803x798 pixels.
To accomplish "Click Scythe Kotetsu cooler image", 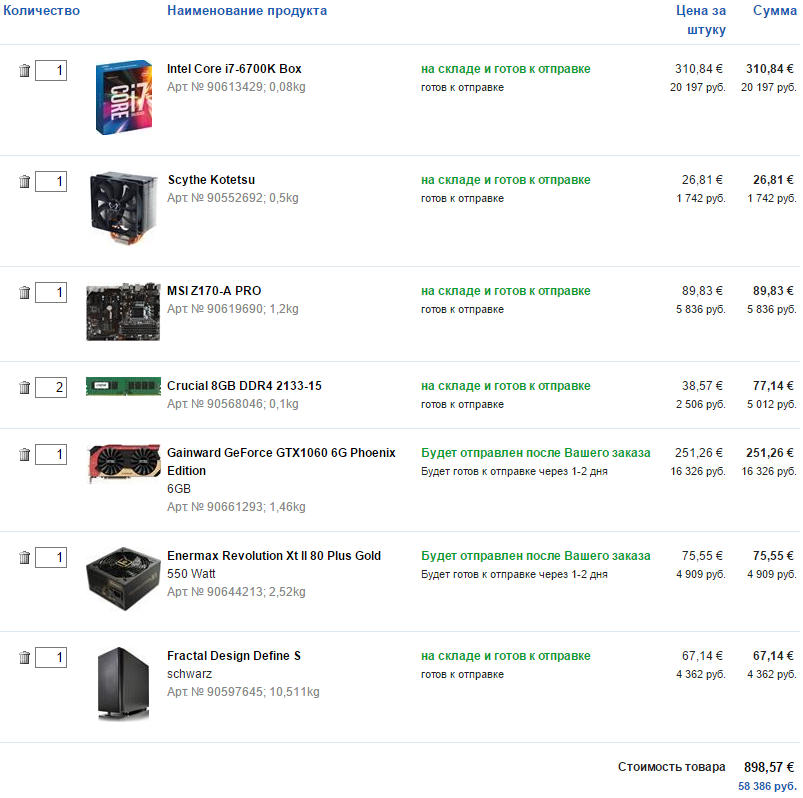I will tap(123, 208).
